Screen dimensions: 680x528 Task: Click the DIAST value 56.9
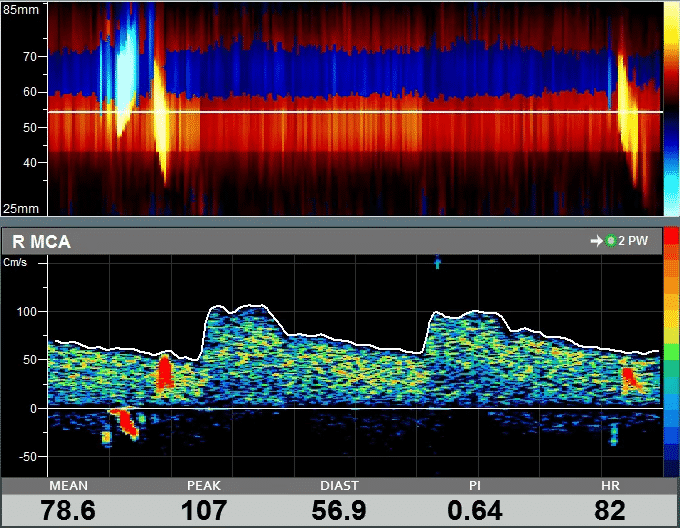click(339, 510)
